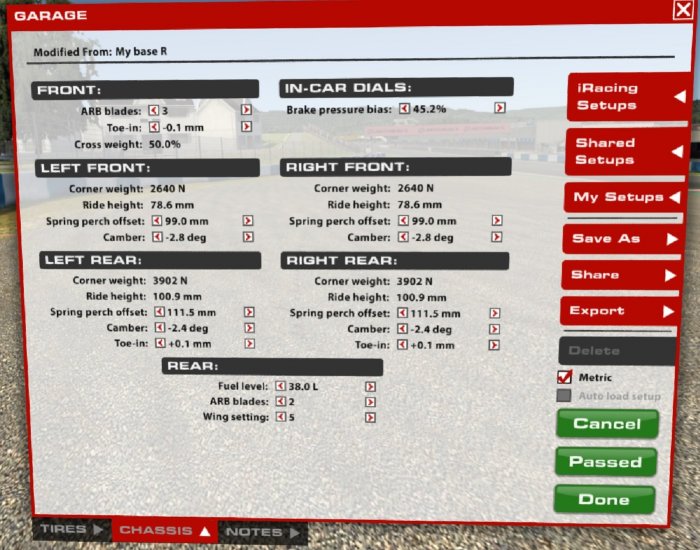Decrease brake pressure bias arrow

pos(404,108)
